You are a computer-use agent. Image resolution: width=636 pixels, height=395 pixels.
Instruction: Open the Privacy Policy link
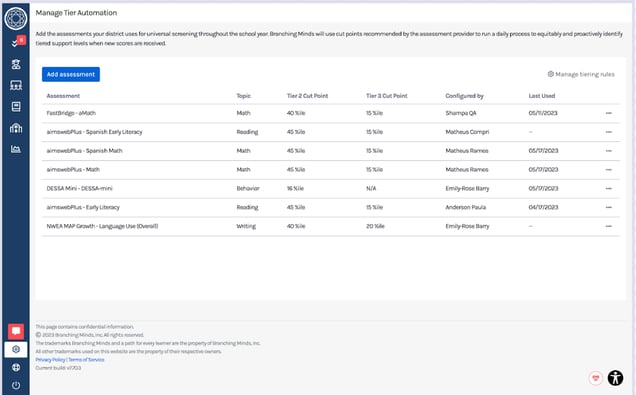pyautogui.click(x=50, y=360)
